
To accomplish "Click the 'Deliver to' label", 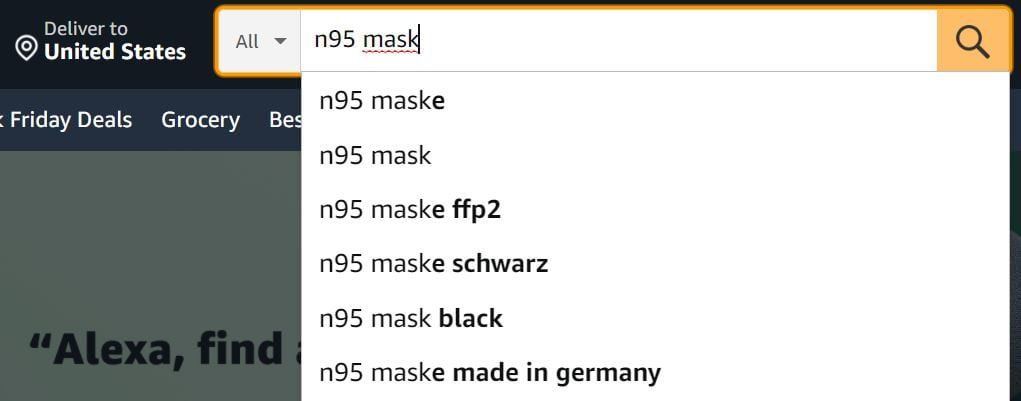I will (86, 29).
